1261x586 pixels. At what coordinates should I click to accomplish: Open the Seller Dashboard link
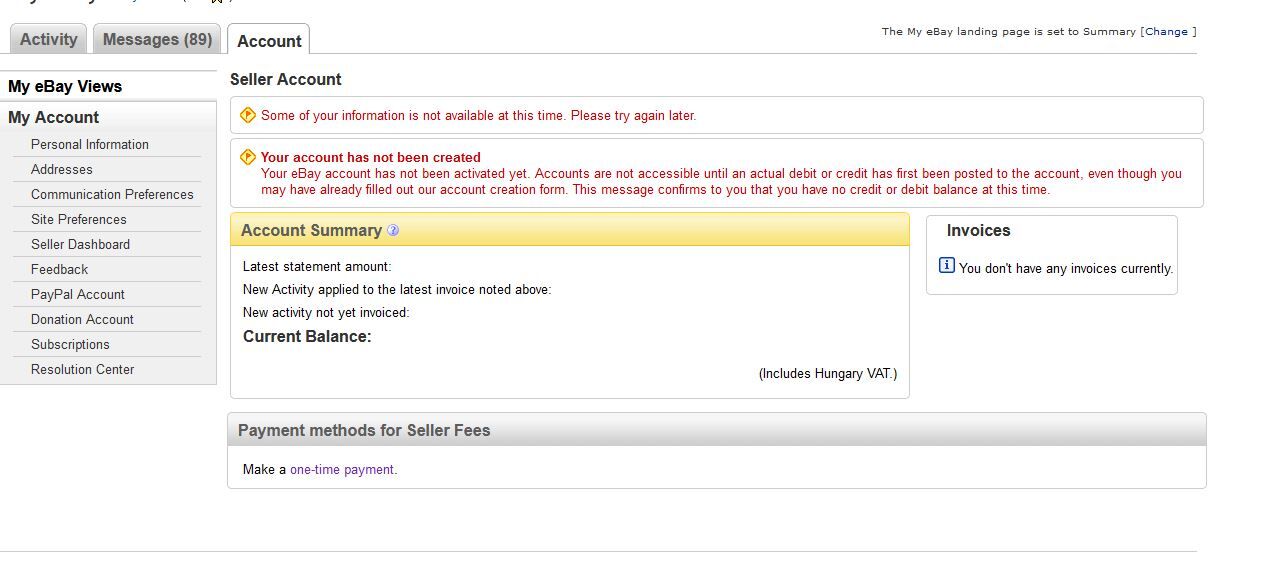coord(80,245)
